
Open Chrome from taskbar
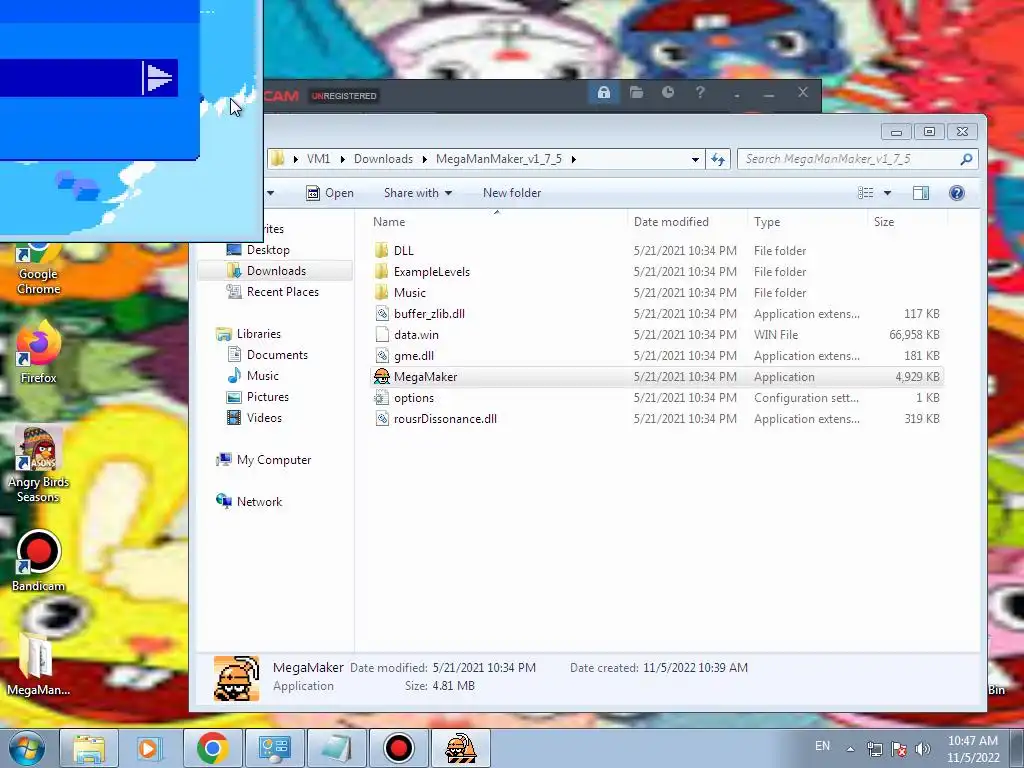[x=212, y=748]
